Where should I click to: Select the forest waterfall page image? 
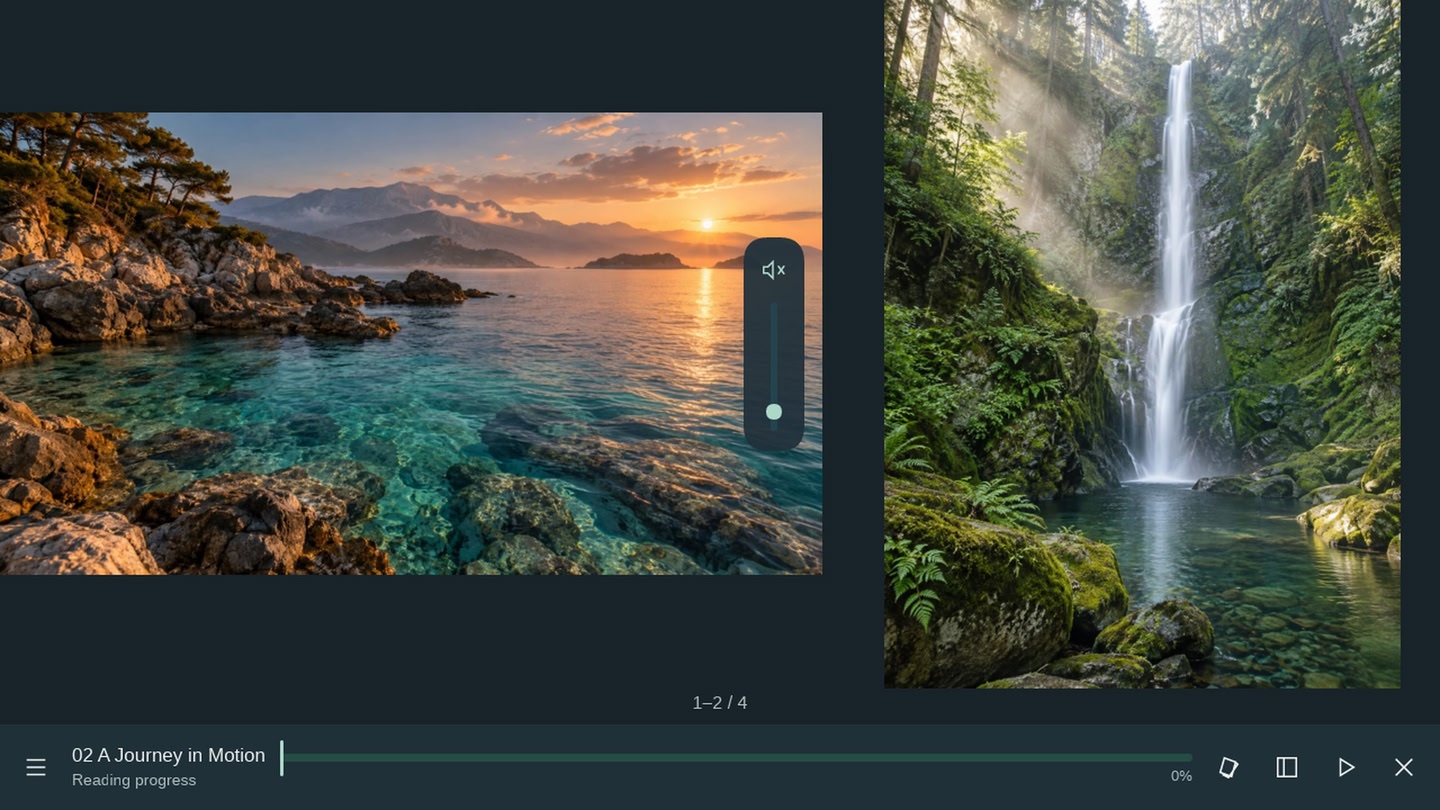point(1142,344)
